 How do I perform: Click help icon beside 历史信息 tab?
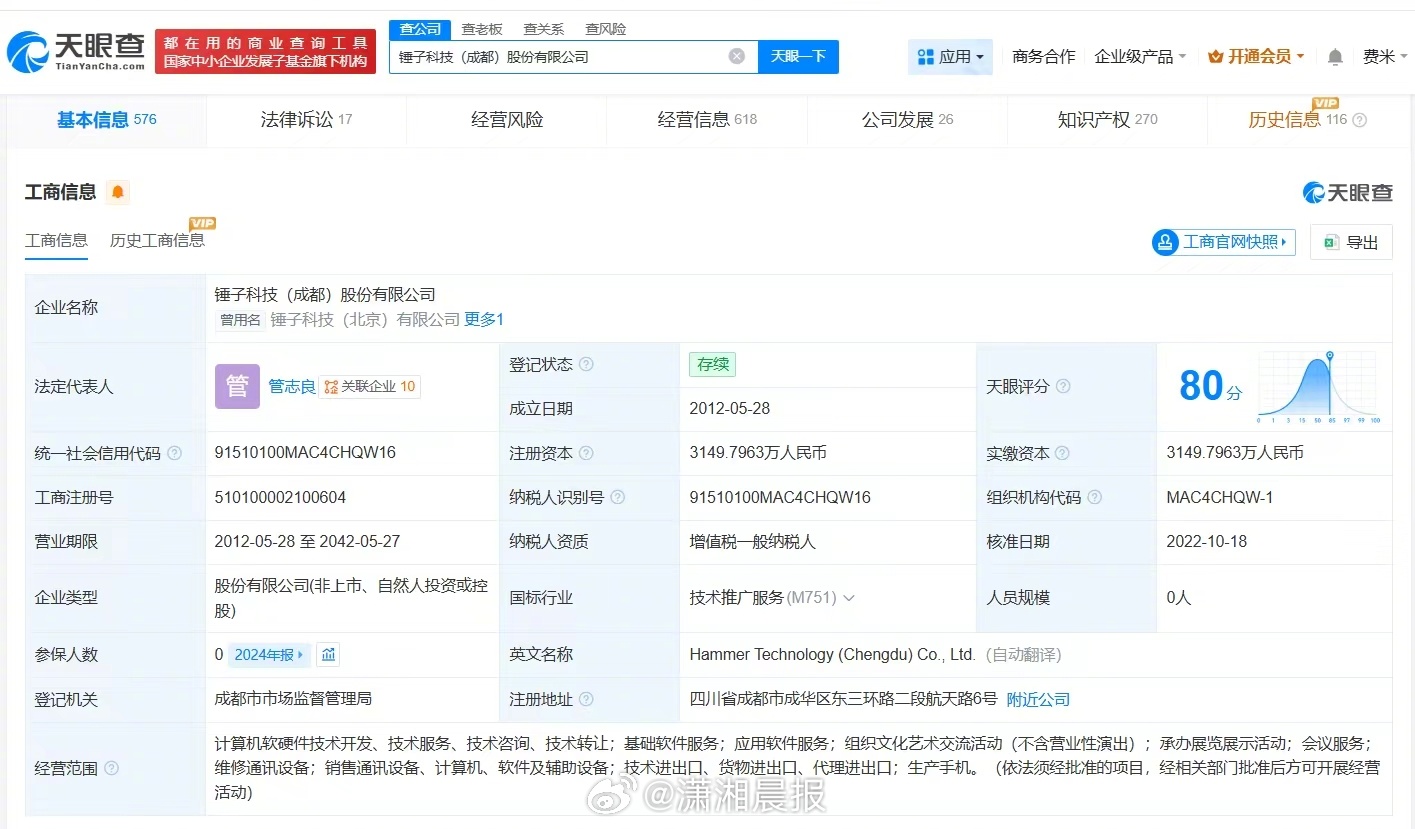pyautogui.click(x=1359, y=120)
